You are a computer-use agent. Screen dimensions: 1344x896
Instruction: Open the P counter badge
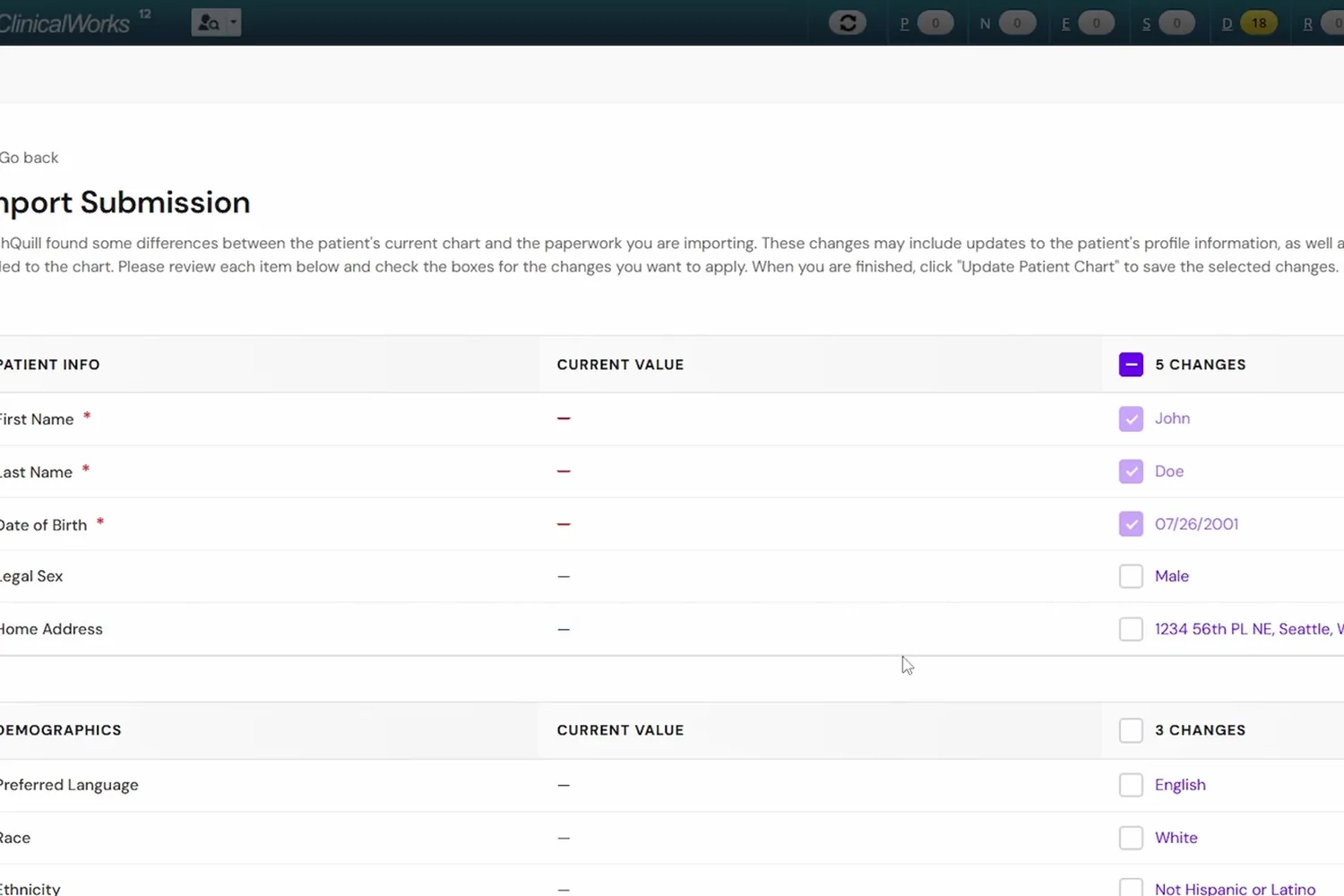(x=935, y=23)
